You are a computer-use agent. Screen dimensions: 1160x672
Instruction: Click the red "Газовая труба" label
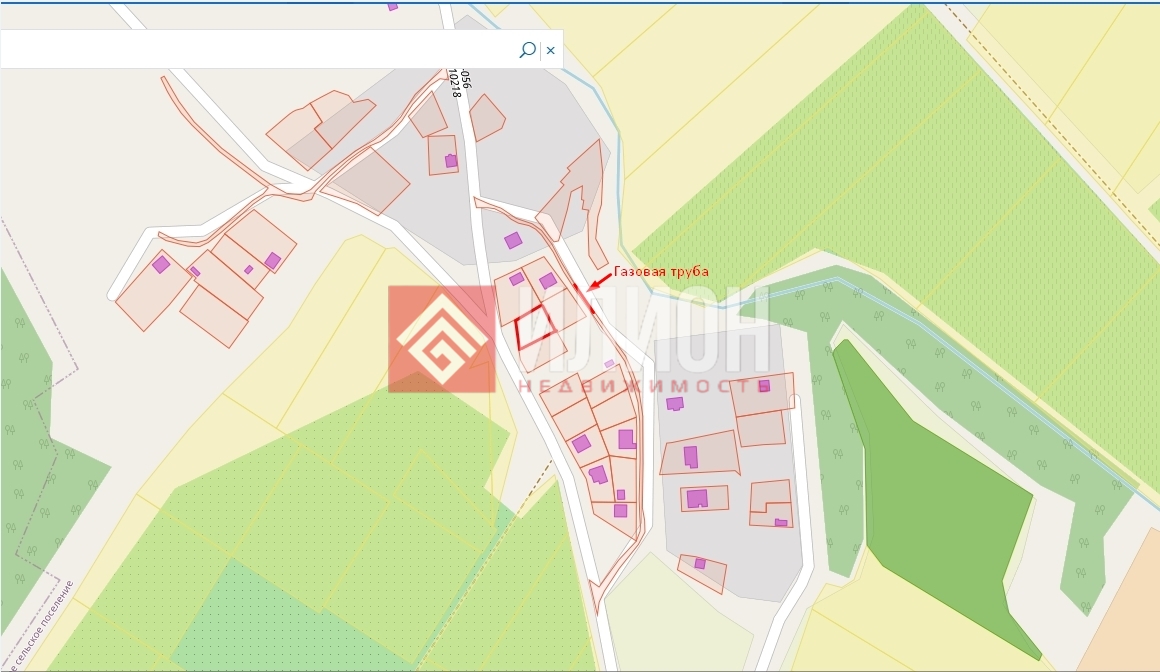661,272
